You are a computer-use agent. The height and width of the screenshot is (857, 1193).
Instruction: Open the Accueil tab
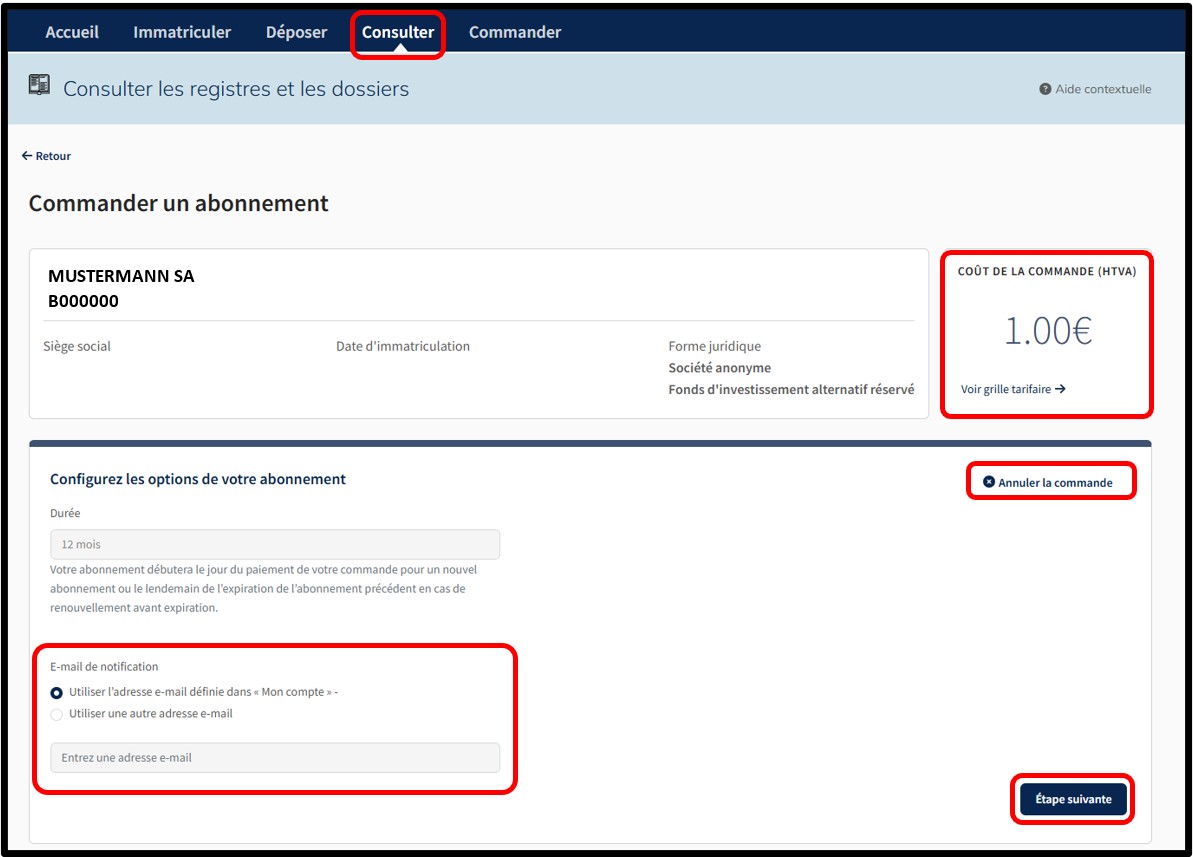pyautogui.click(x=72, y=32)
